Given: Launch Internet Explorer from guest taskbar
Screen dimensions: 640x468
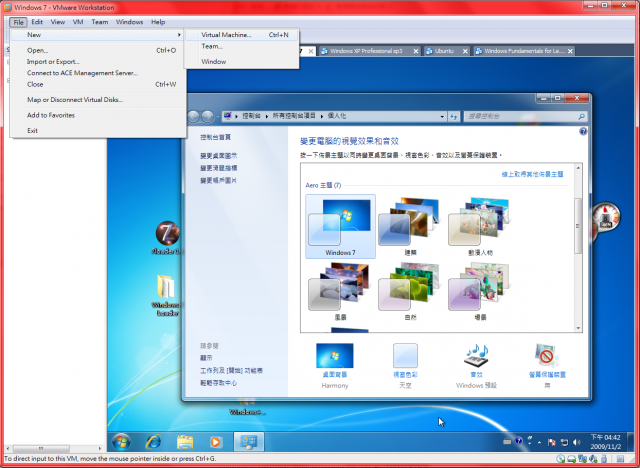Looking at the screenshot, I should 153,442.
